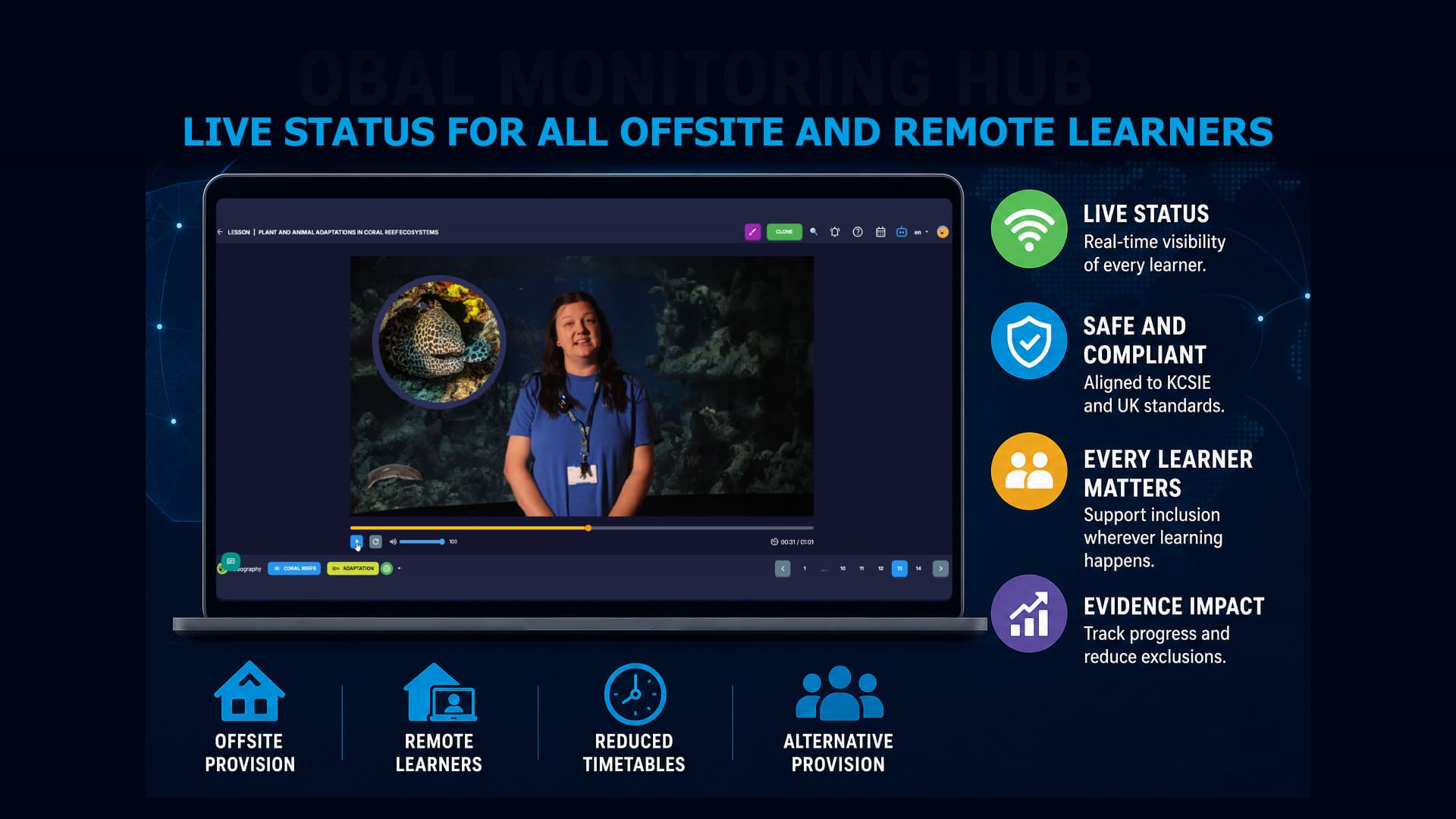Open the purple brush edit tool
The height and width of the screenshot is (819, 1456).
pyautogui.click(x=752, y=232)
